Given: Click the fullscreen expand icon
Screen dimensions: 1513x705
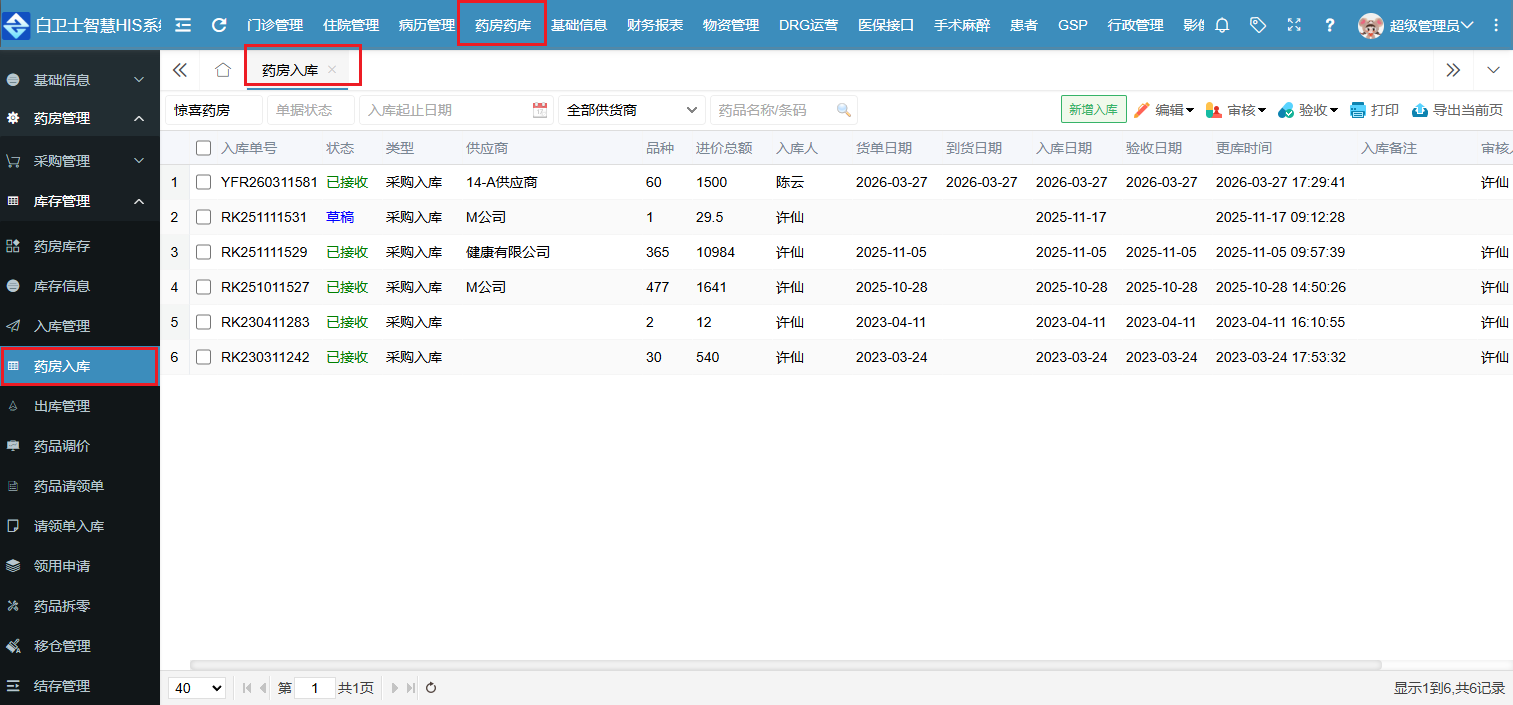Looking at the screenshot, I should pos(1294,25).
